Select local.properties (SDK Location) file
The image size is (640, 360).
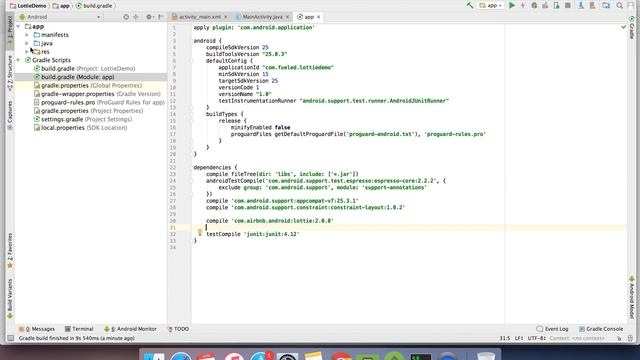80,128
